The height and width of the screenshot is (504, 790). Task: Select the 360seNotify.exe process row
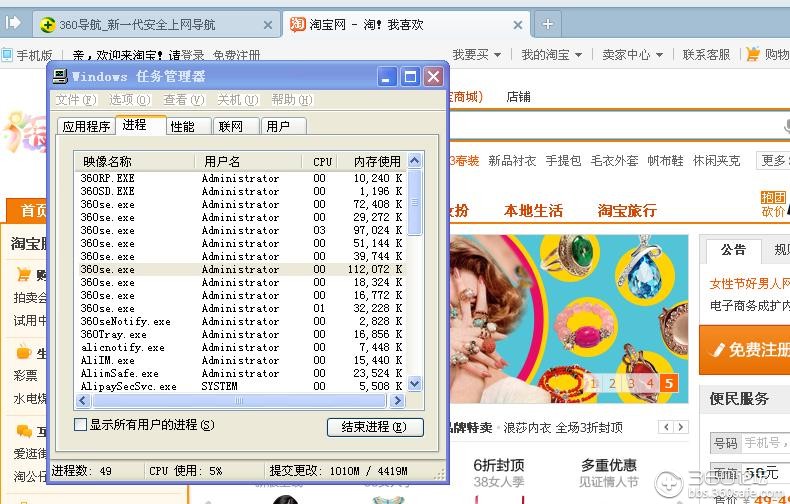[x=241, y=321]
